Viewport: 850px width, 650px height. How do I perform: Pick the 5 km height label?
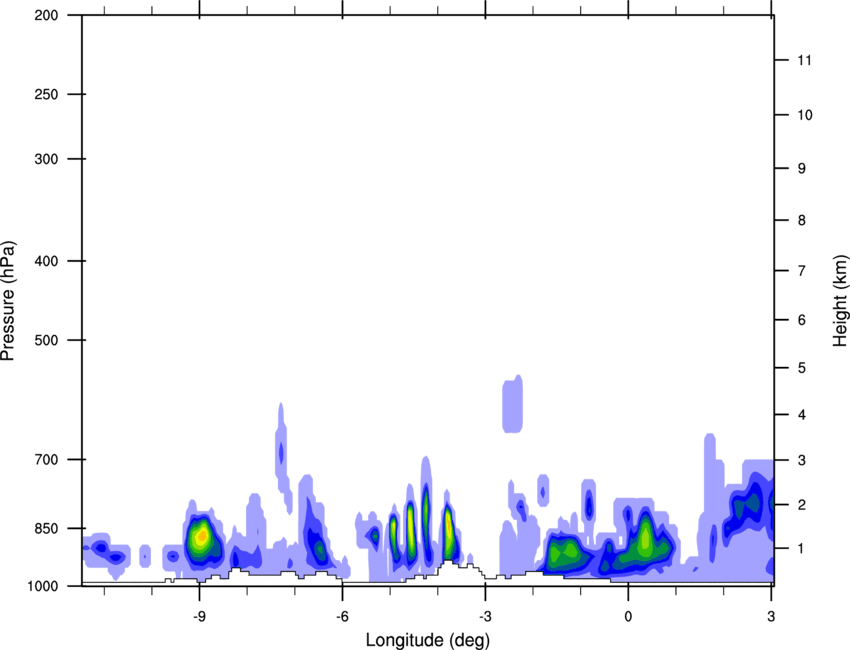point(802,368)
